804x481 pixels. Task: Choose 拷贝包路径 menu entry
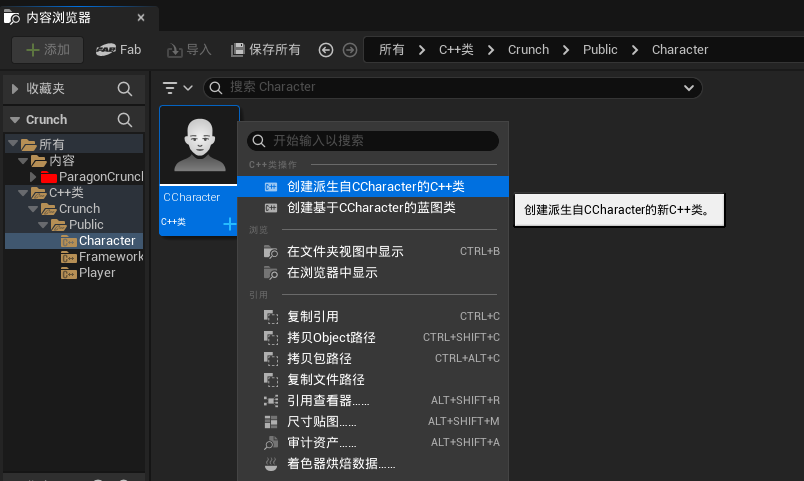point(373,358)
